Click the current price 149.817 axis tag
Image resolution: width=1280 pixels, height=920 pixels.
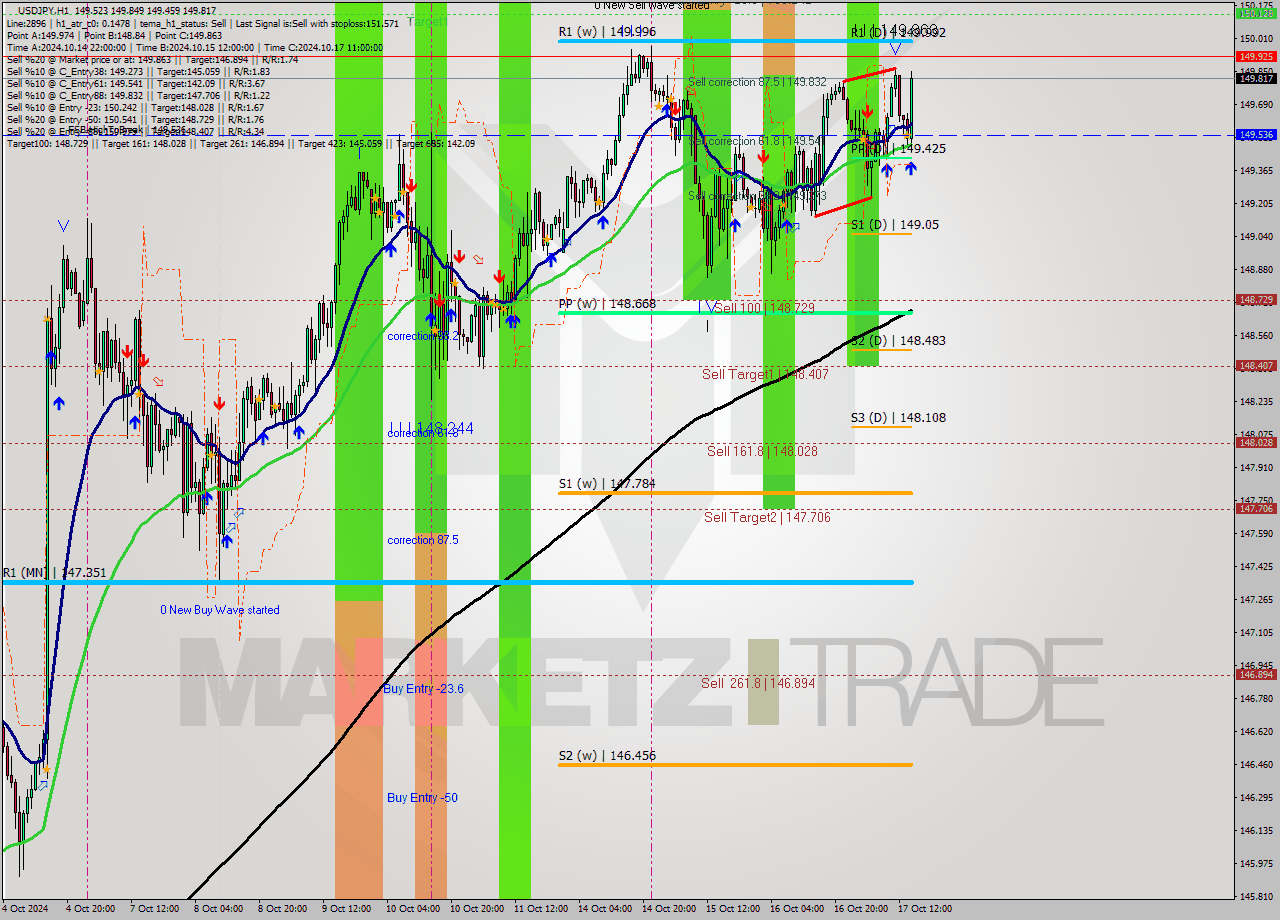click(1256, 78)
